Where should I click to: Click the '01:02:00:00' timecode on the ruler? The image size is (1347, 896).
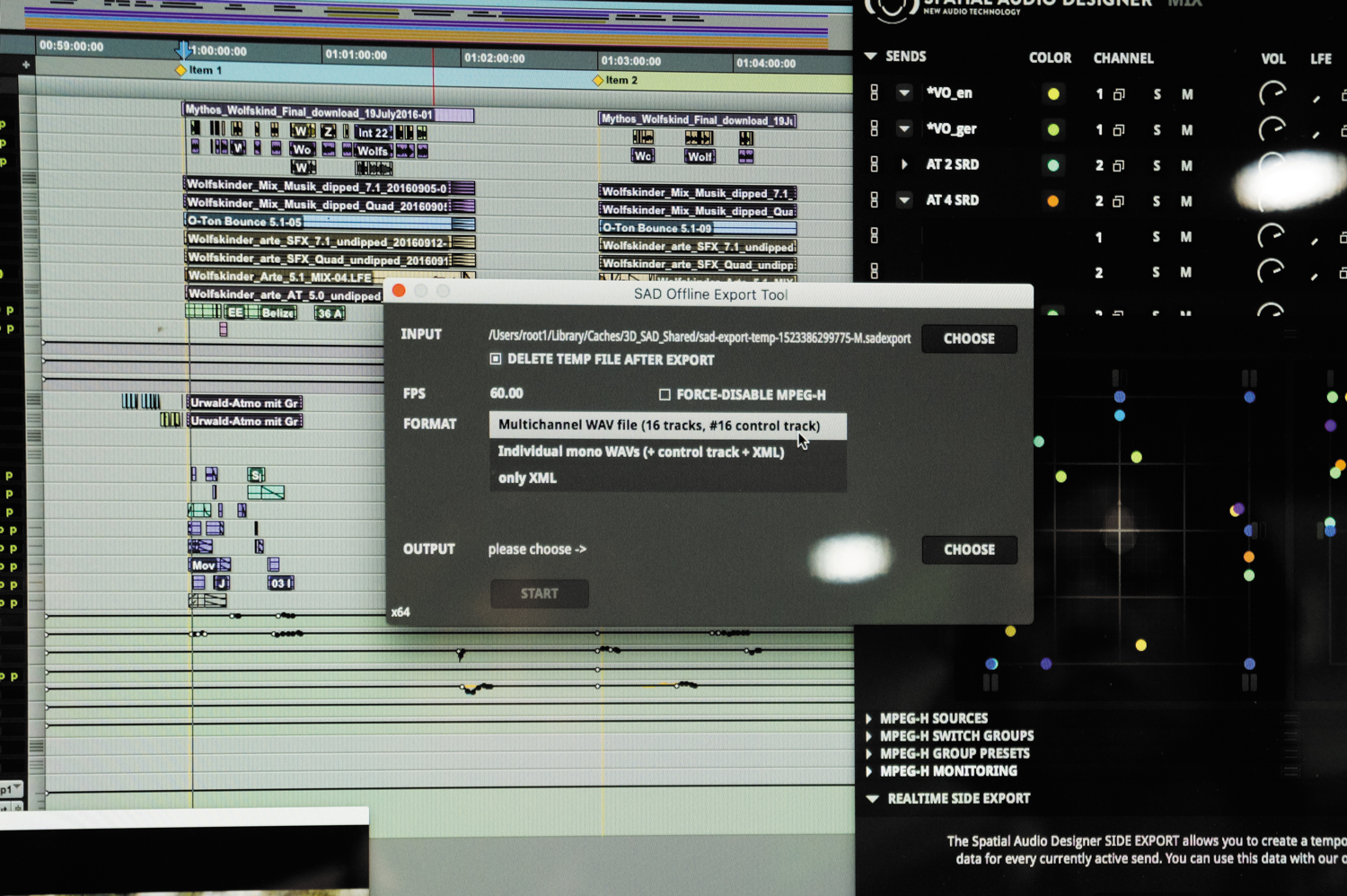pyautogui.click(x=495, y=58)
